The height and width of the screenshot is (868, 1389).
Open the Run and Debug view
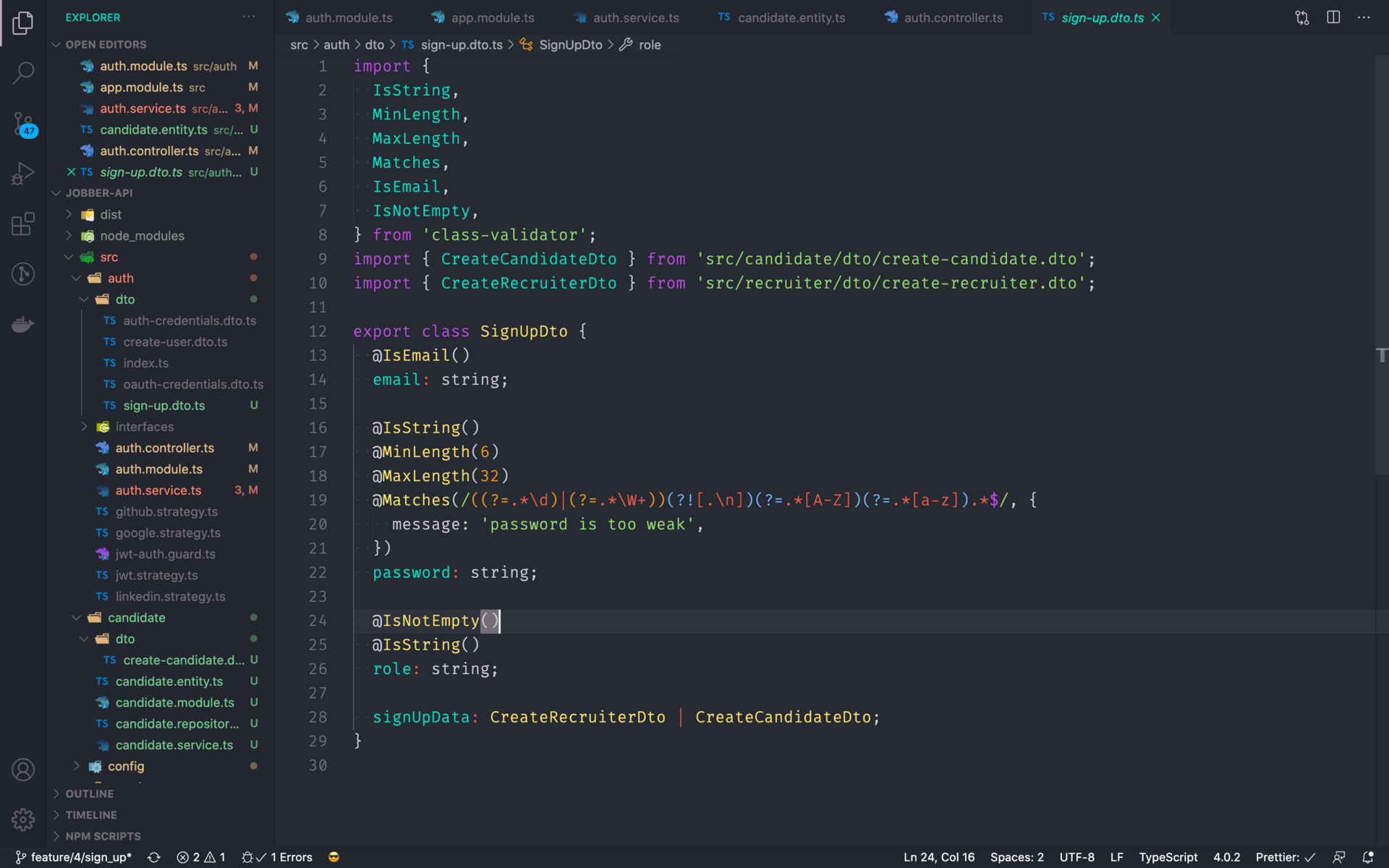click(x=23, y=174)
